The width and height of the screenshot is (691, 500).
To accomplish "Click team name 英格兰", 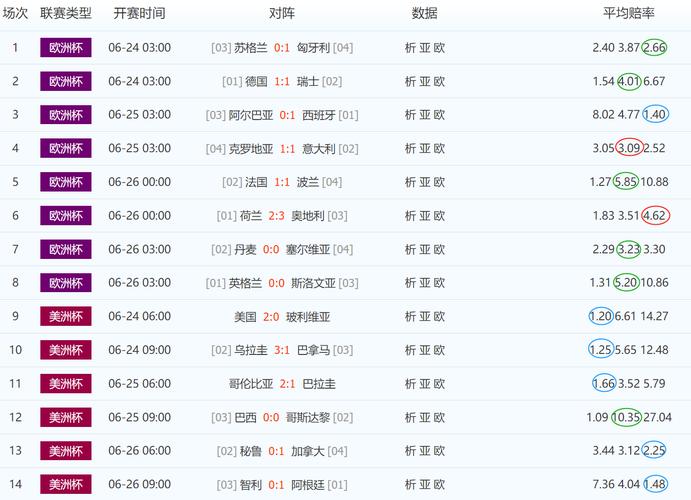I will click(245, 283).
